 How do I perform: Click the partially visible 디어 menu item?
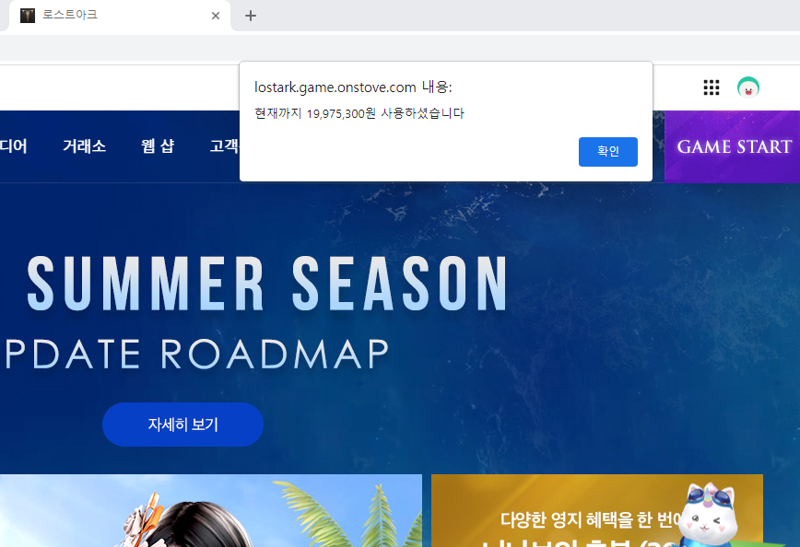tap(14, 146)
